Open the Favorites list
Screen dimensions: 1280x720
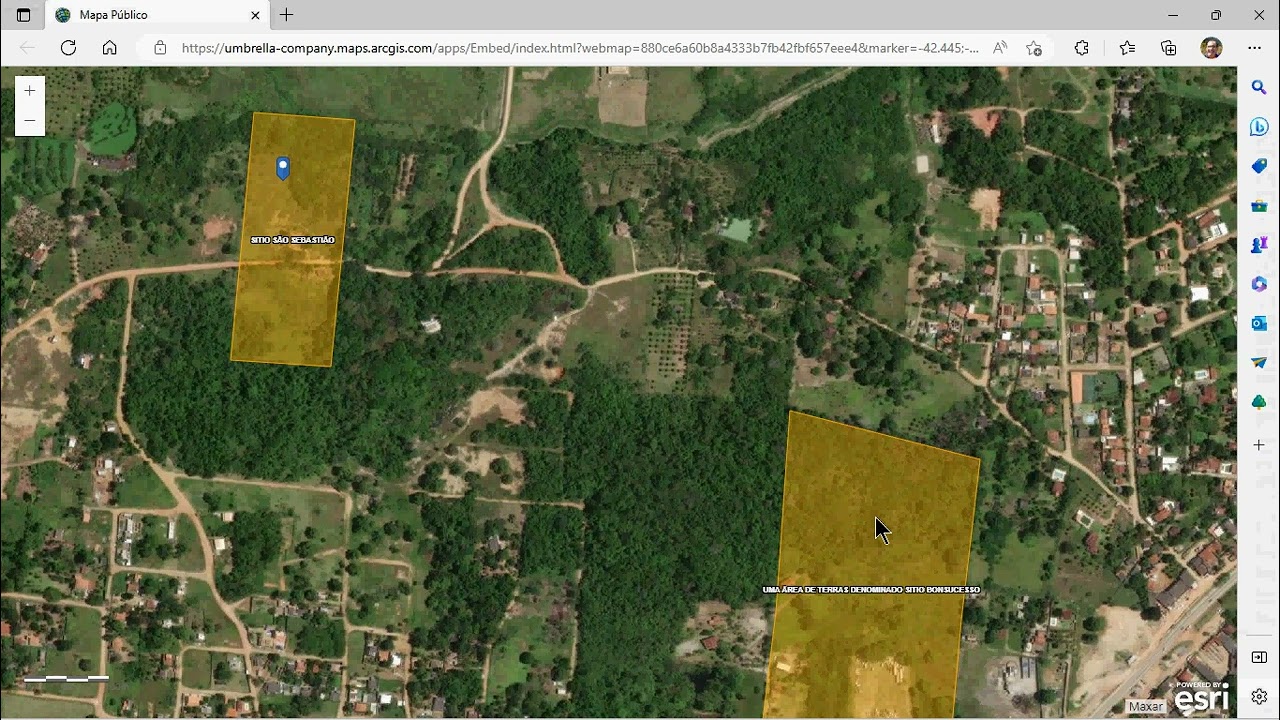coord(1127,48)
